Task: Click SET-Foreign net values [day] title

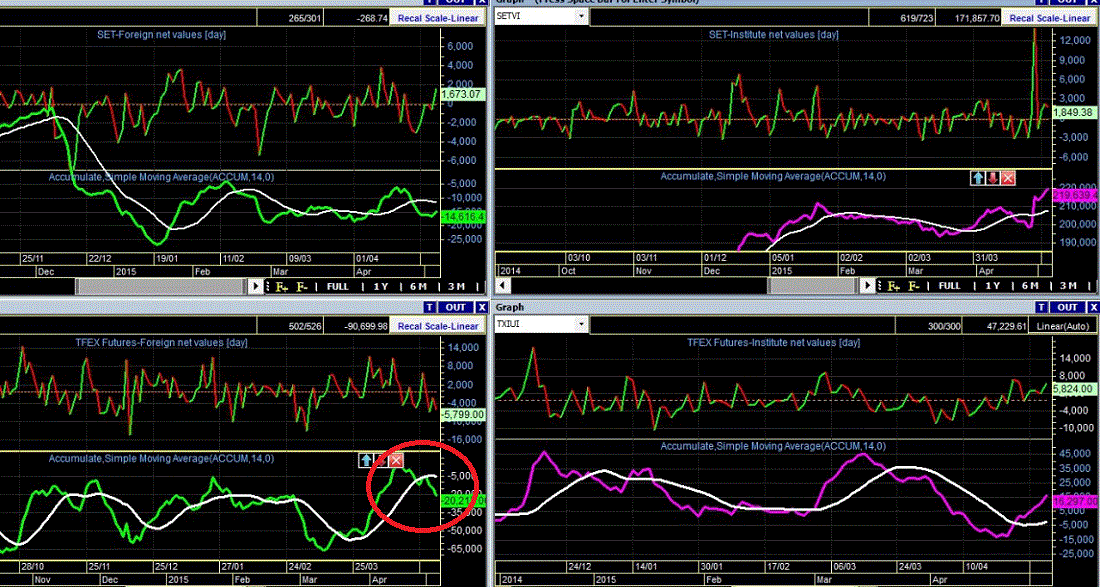Action: click(163, 34)
